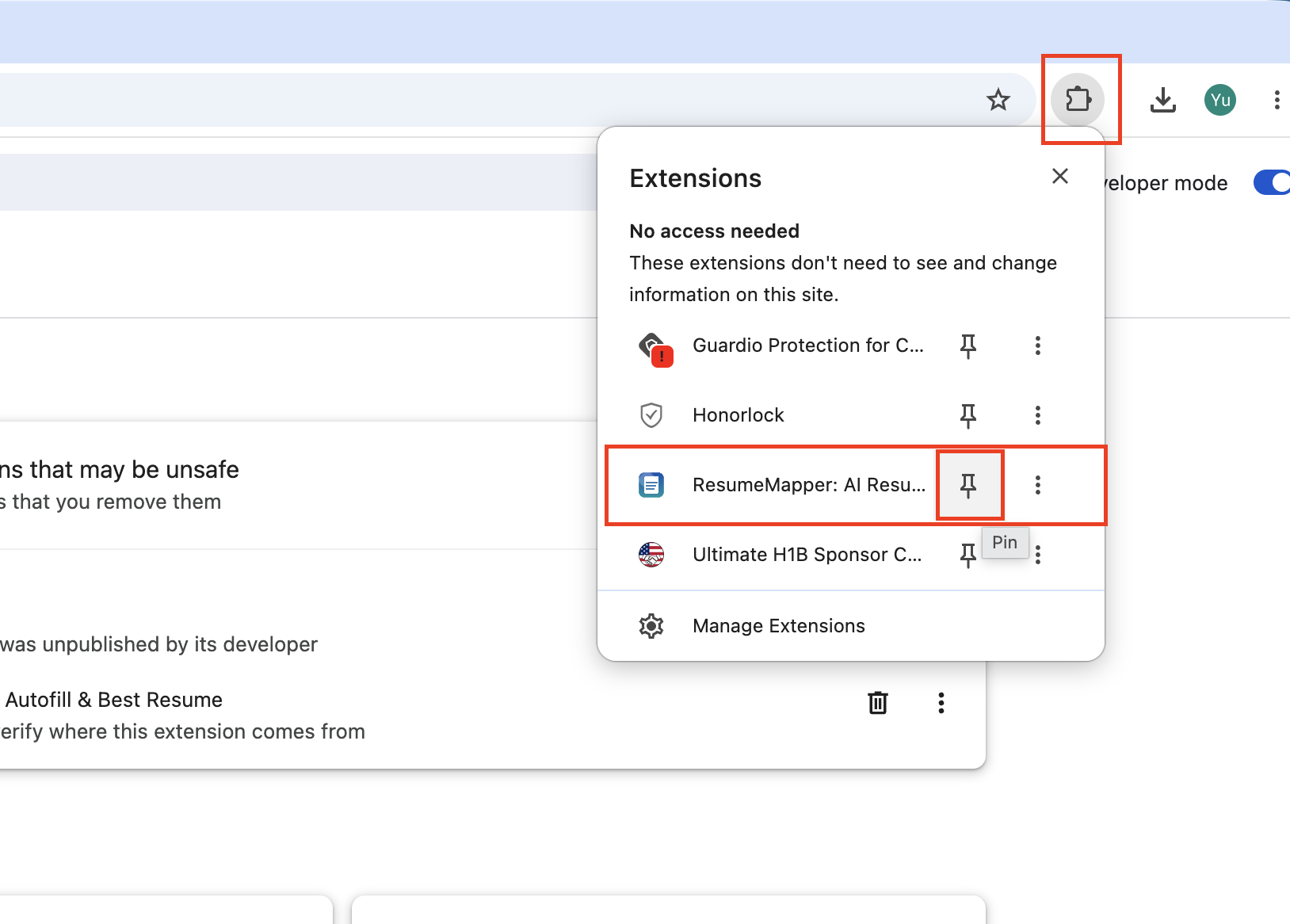Toggle Developer mode switch

(x=1272, y=182)
